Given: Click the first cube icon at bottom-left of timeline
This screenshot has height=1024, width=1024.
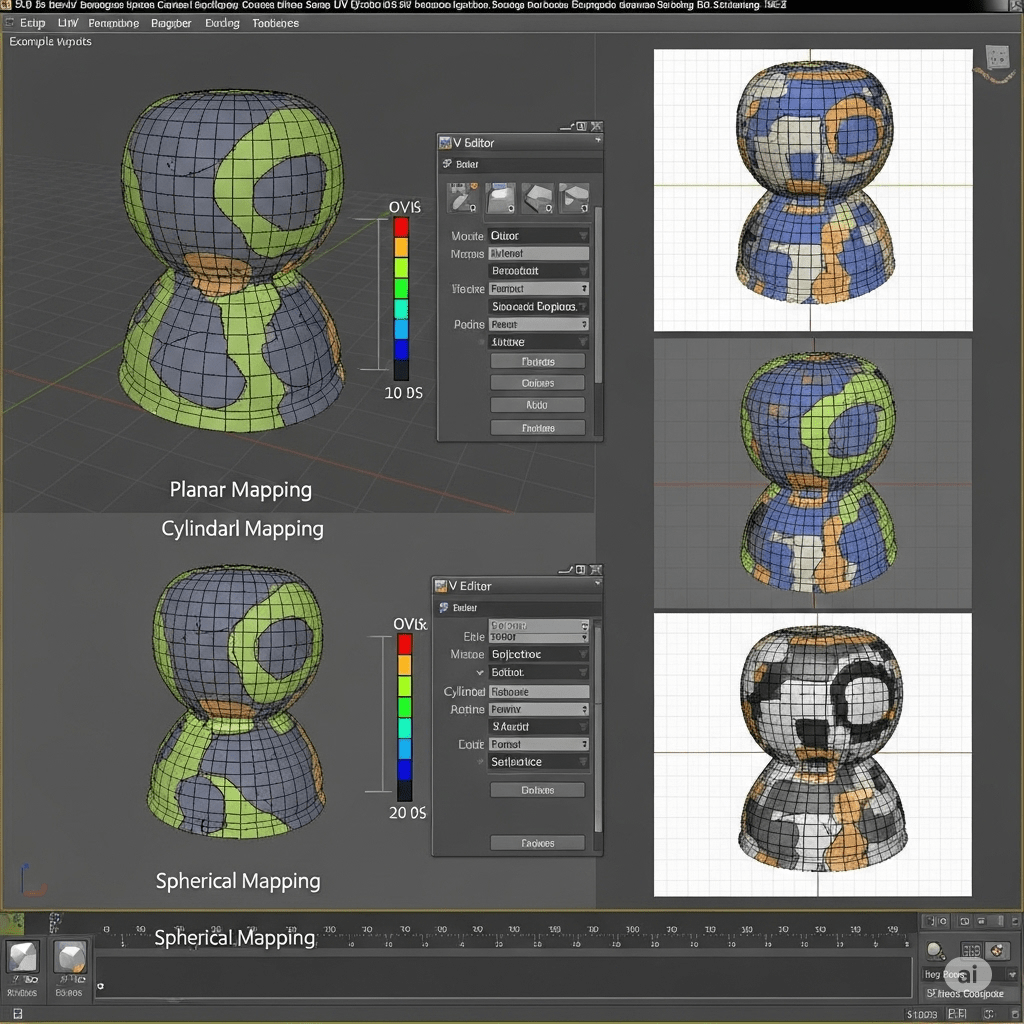Looking at the screenshot, I should coord(22,958).
